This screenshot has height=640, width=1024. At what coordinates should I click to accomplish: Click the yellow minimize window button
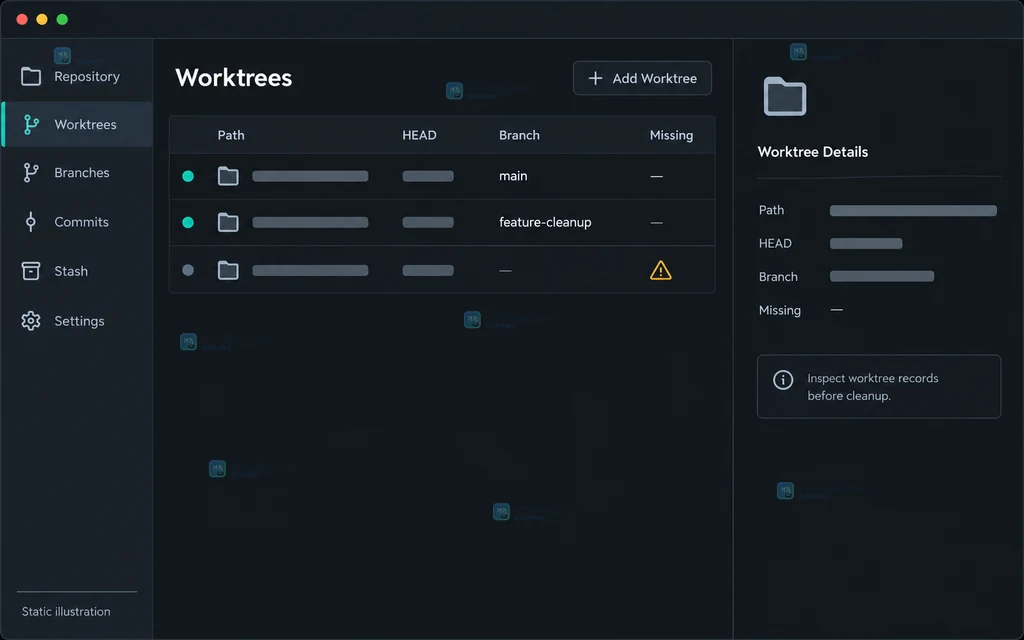(x=42, y=19)
